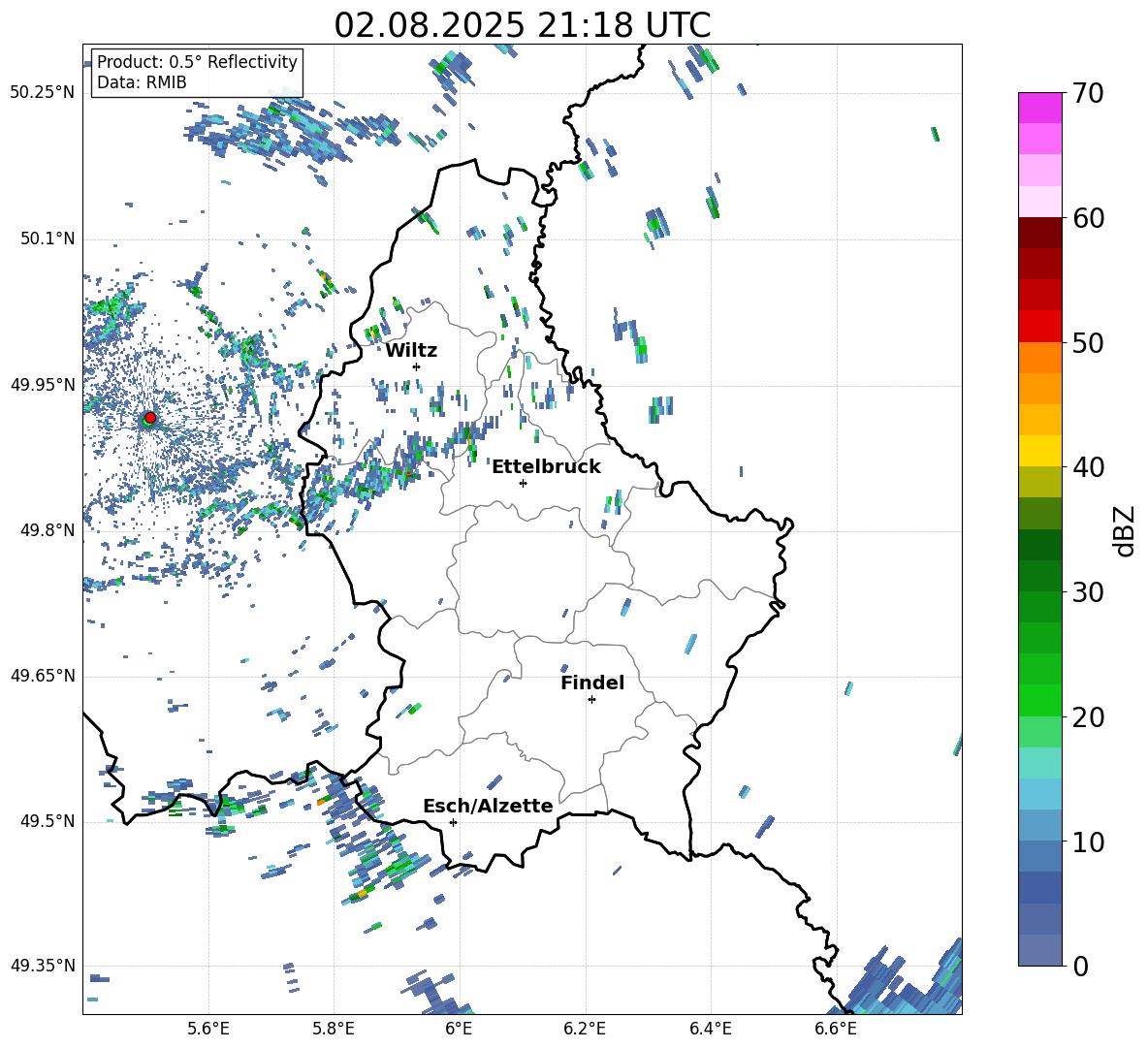Click the red radar site marker
The height and width of the screenshot is (1048, 1148).
coord(150,418)
